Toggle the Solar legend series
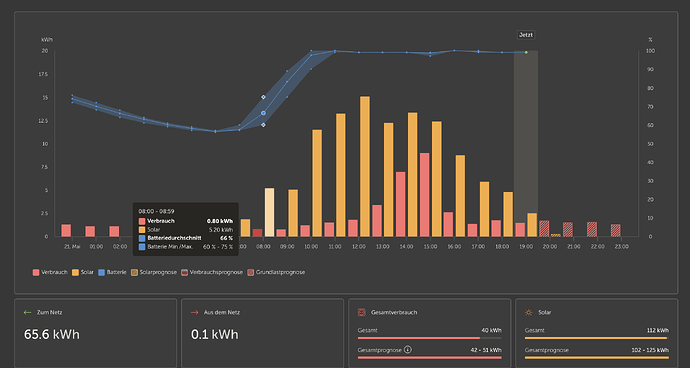The image size is (690, 368). click(x=83, y=272)
